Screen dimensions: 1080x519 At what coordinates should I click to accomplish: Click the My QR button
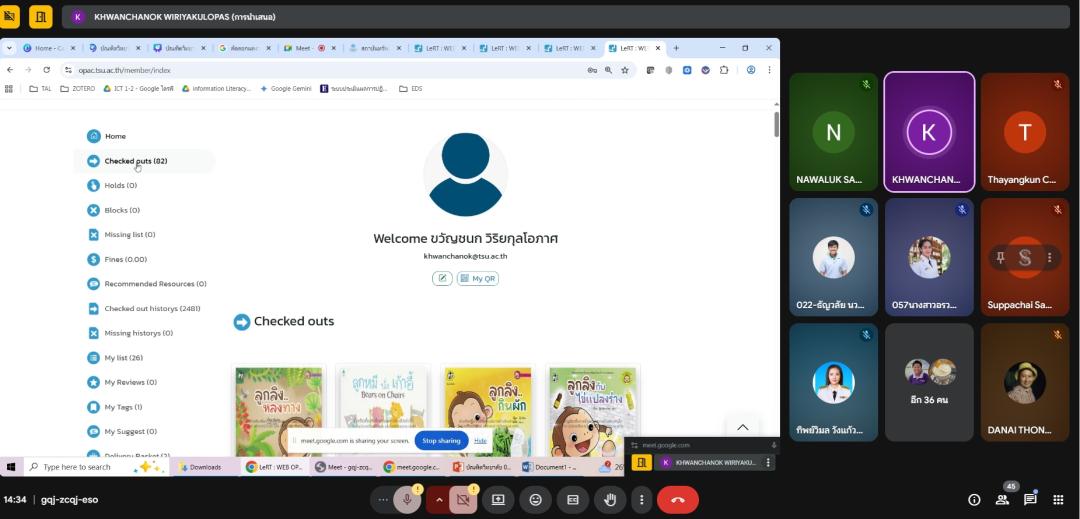click(x=478, y=278)
